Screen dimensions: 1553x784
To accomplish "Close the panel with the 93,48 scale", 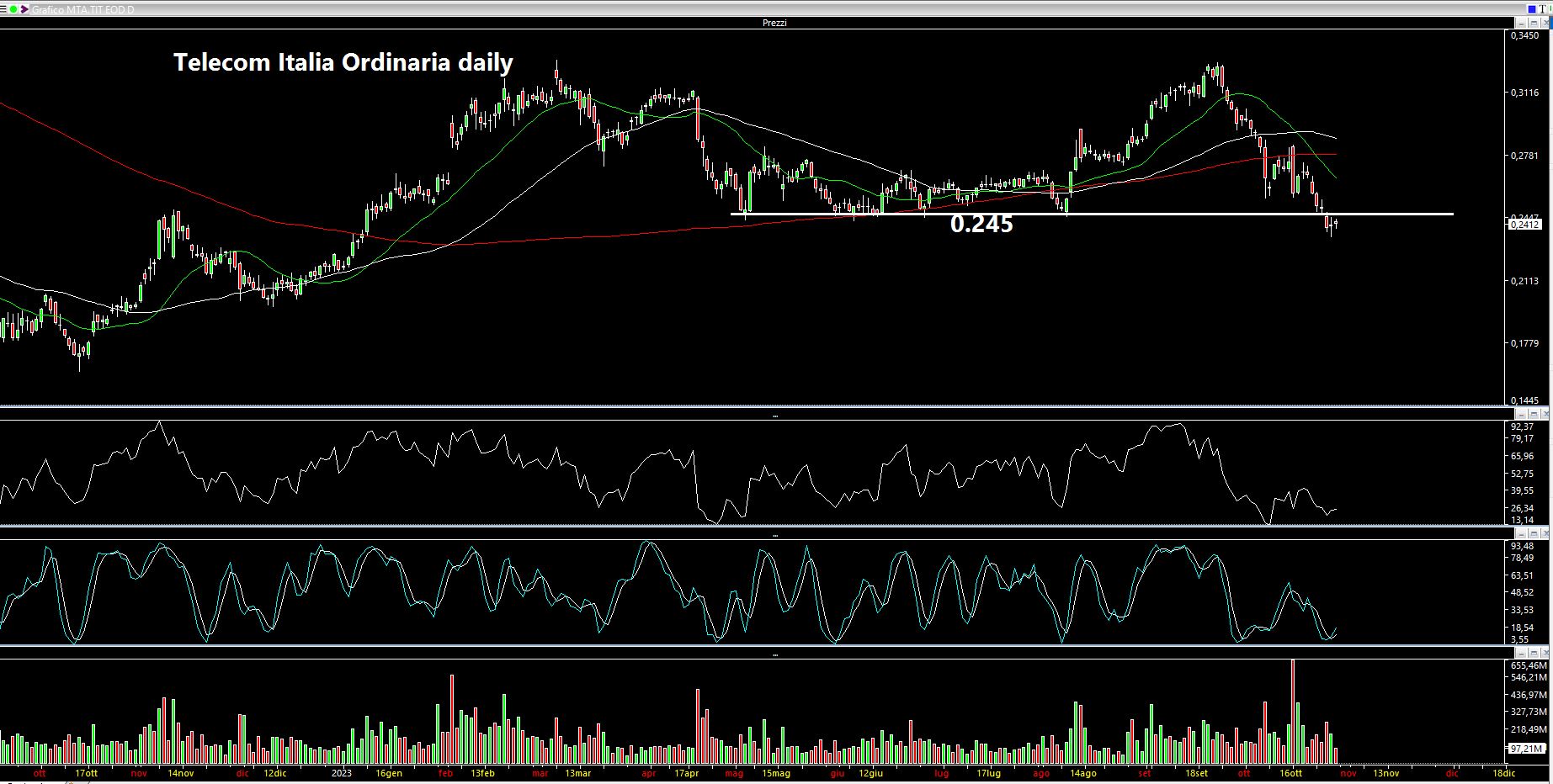I will click(1545, 534).
